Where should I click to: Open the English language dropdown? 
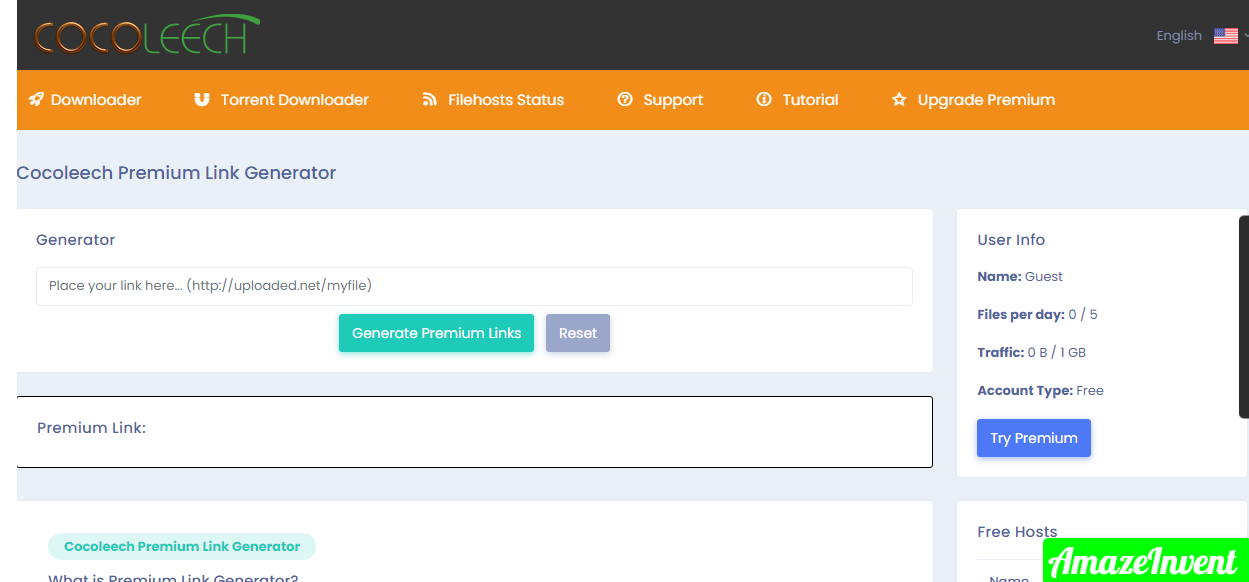click(x=1201, y=36)
